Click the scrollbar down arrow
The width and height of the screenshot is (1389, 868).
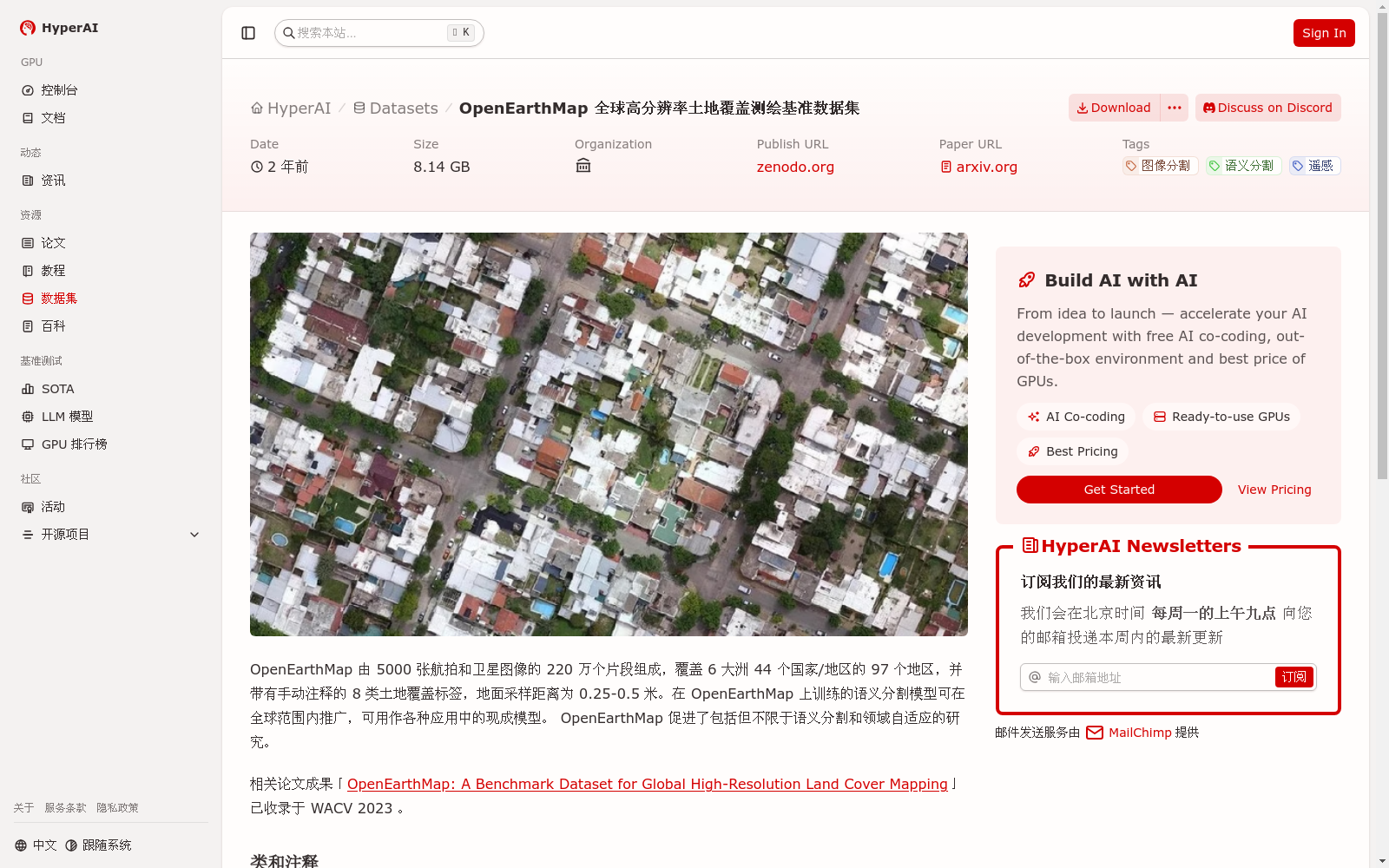[1382, 861]
